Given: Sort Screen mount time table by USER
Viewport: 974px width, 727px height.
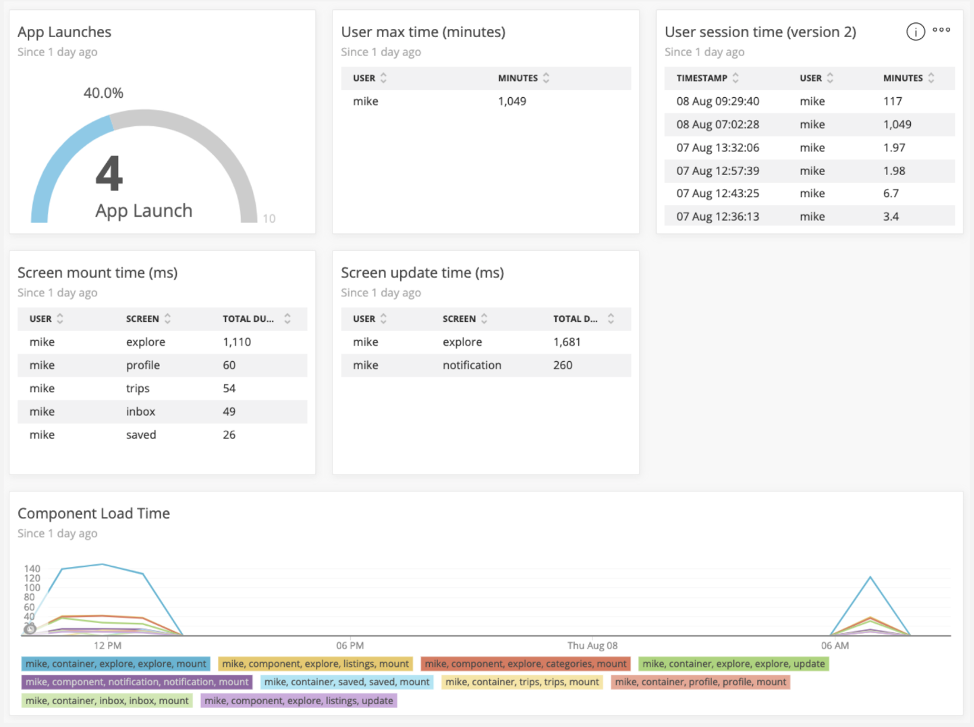Looking at the screenshot, I should [47, 319].
